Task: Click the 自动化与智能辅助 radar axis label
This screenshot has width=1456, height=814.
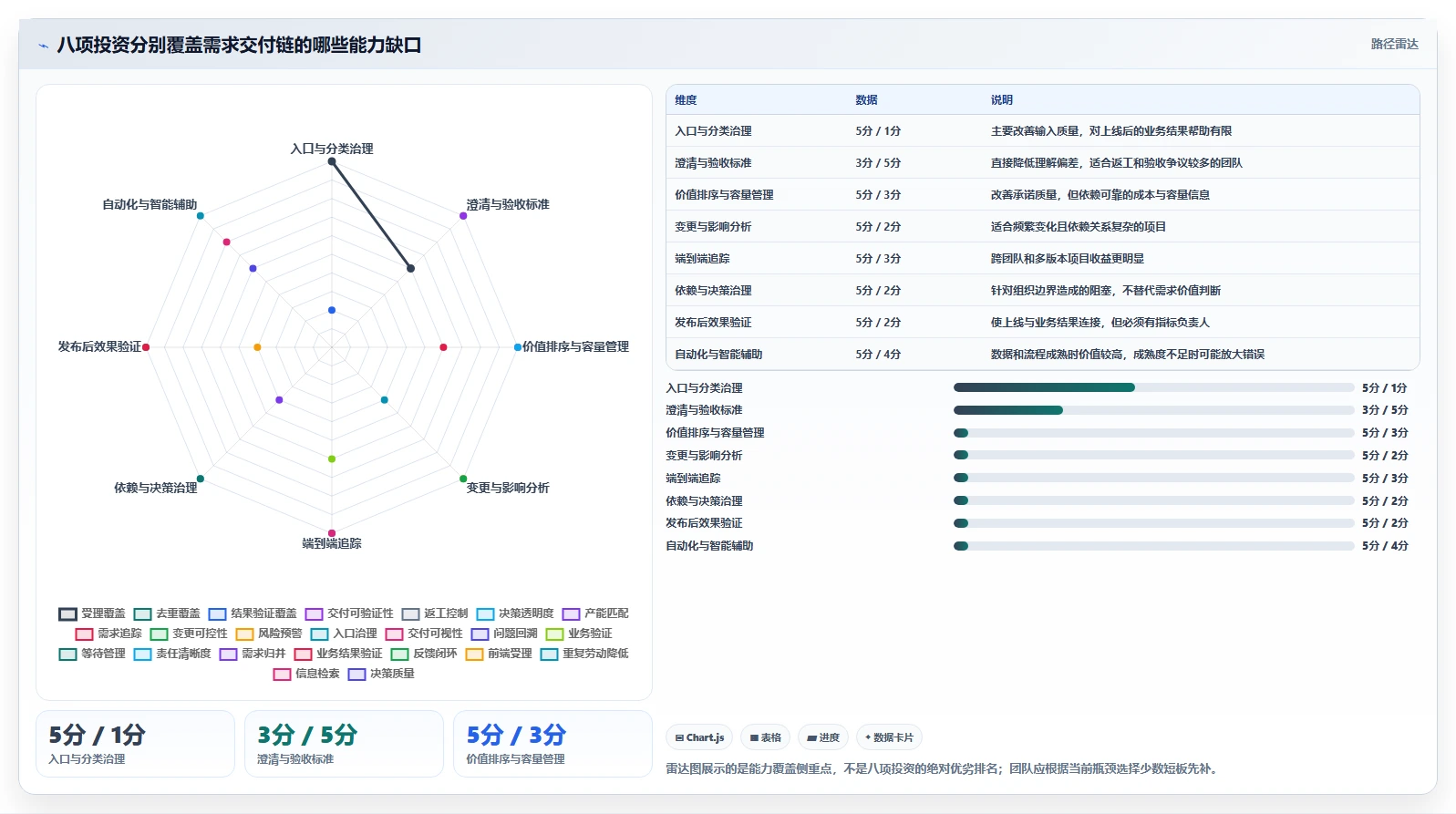Action: click(x=150, y=204)
